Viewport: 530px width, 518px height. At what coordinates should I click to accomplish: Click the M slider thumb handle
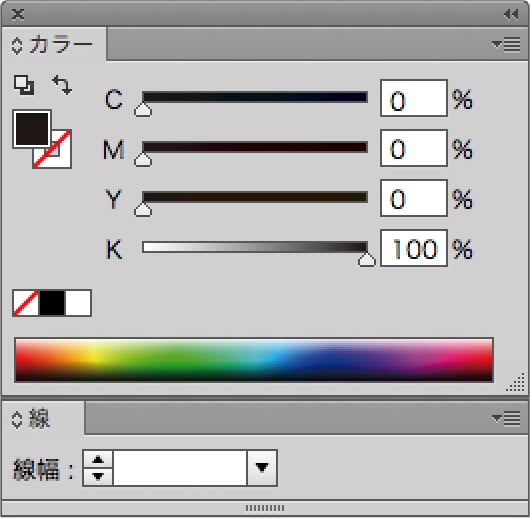[143, 160]
